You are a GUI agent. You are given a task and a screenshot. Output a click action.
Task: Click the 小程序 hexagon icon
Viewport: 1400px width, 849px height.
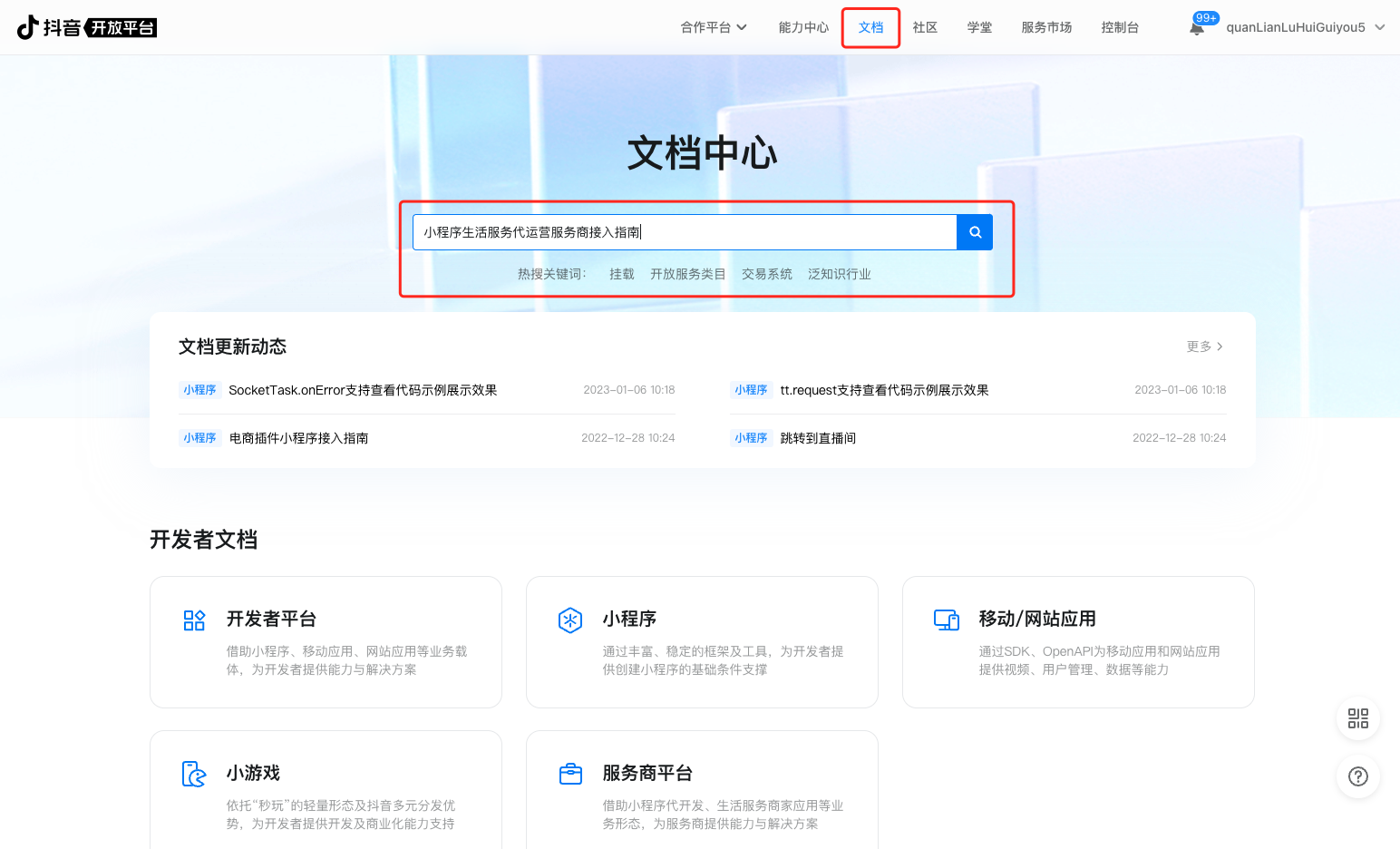pyautogui.click(x=570, y=620)
